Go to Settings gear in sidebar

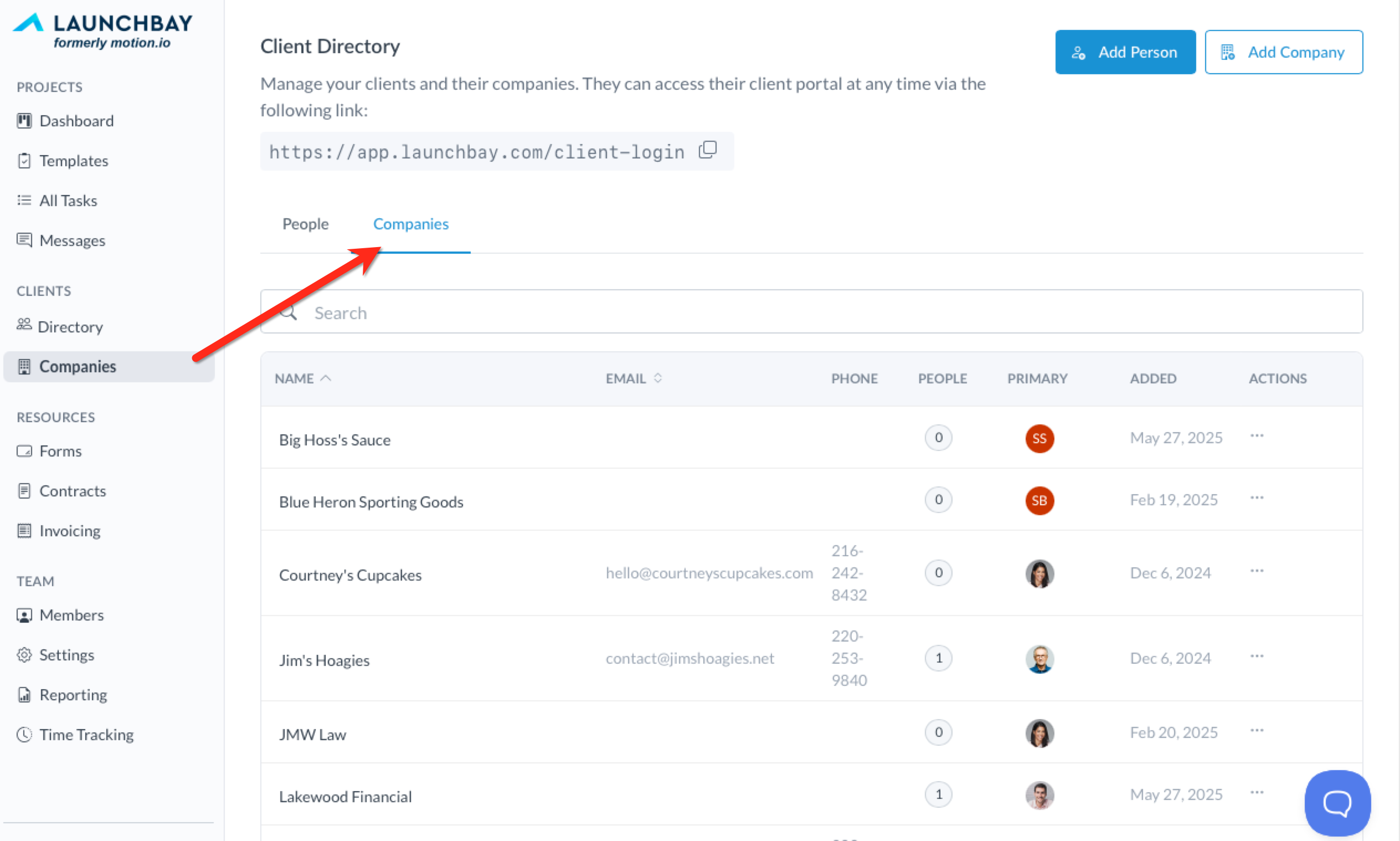(x=24, y=655)
